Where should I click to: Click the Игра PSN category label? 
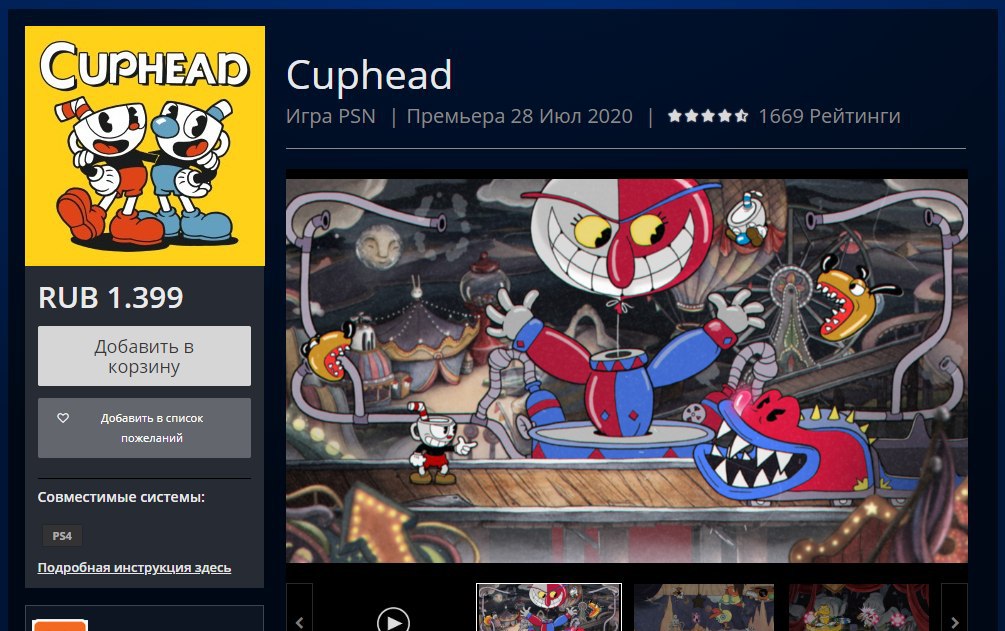(x=331, y=116)
